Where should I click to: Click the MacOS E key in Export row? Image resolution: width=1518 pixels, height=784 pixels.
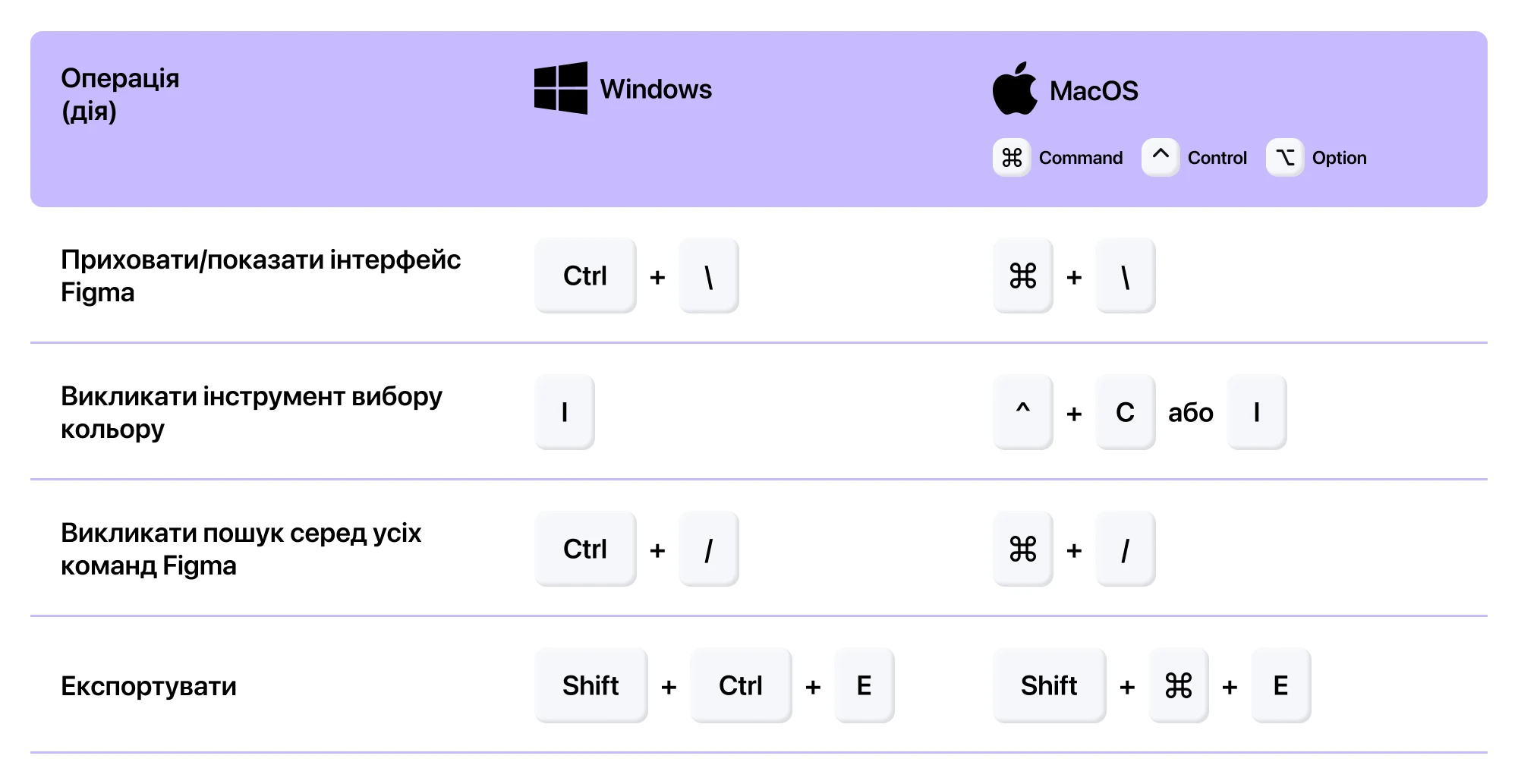click(1281, 685)
